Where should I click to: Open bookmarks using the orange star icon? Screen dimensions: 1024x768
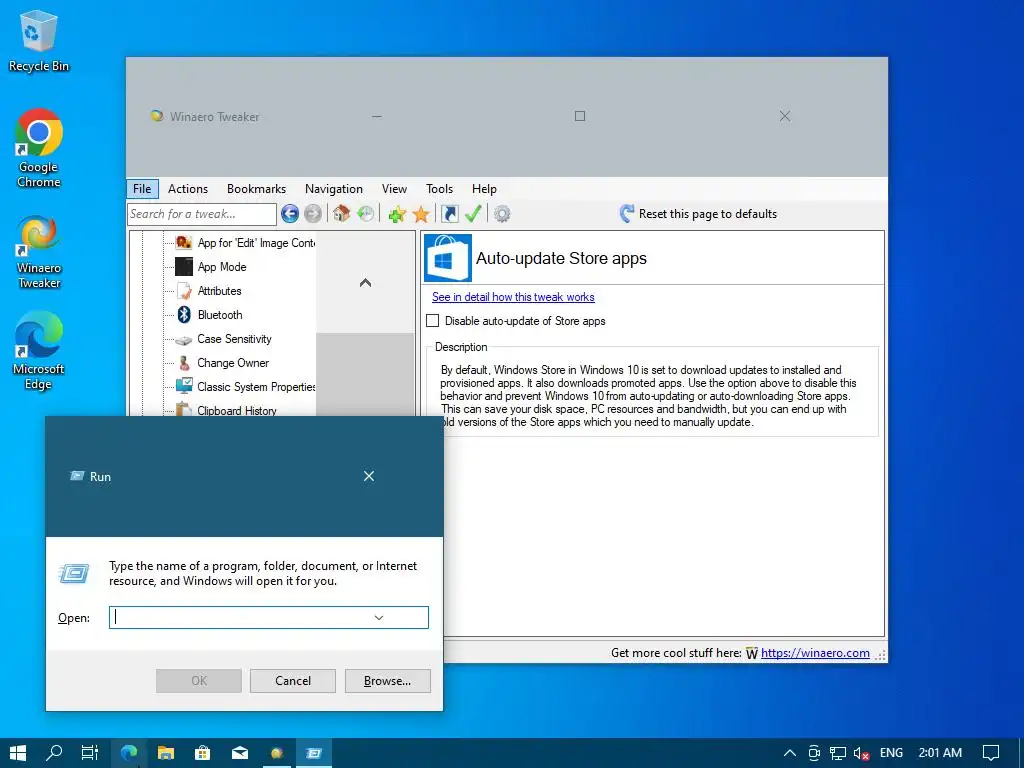[x=421, y=214]
